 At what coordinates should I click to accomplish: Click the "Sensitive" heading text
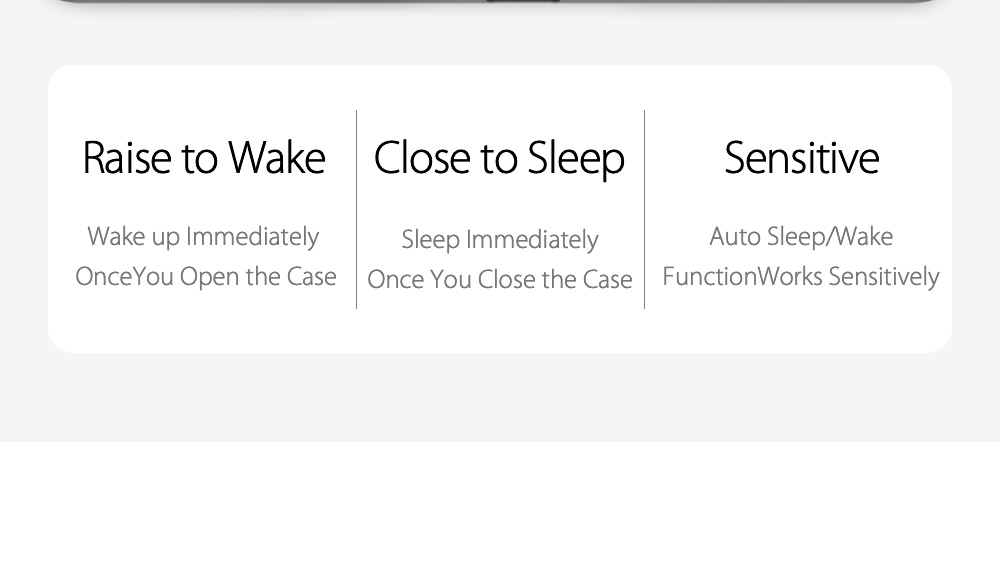pyautogui.click(x=801, y=158)
